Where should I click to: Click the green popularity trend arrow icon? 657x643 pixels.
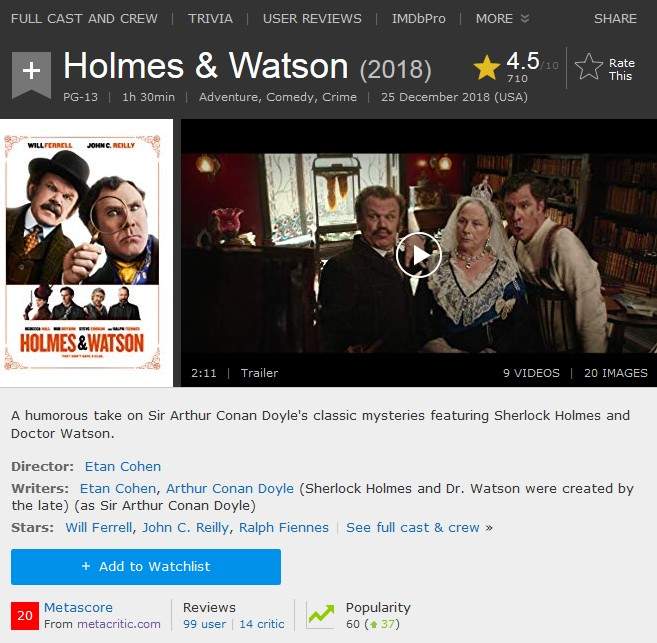click(321, 615)
